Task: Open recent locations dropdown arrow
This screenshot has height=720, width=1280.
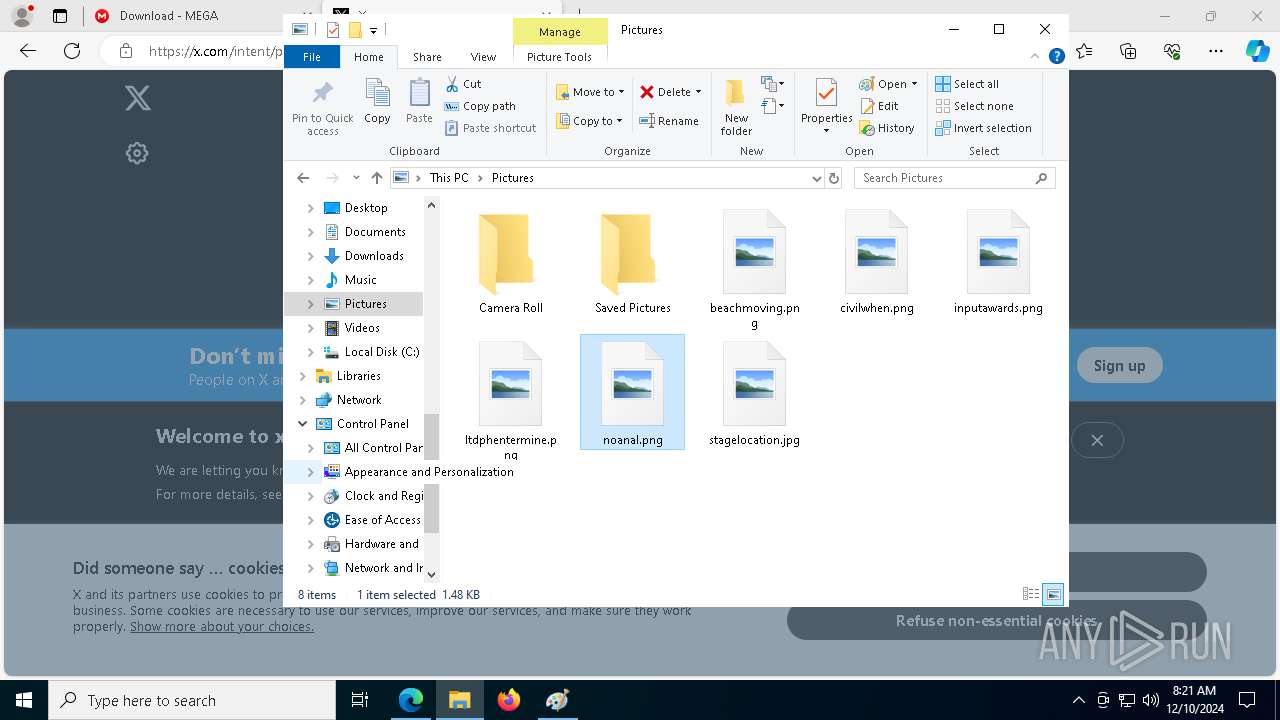Action: [356, 178]
